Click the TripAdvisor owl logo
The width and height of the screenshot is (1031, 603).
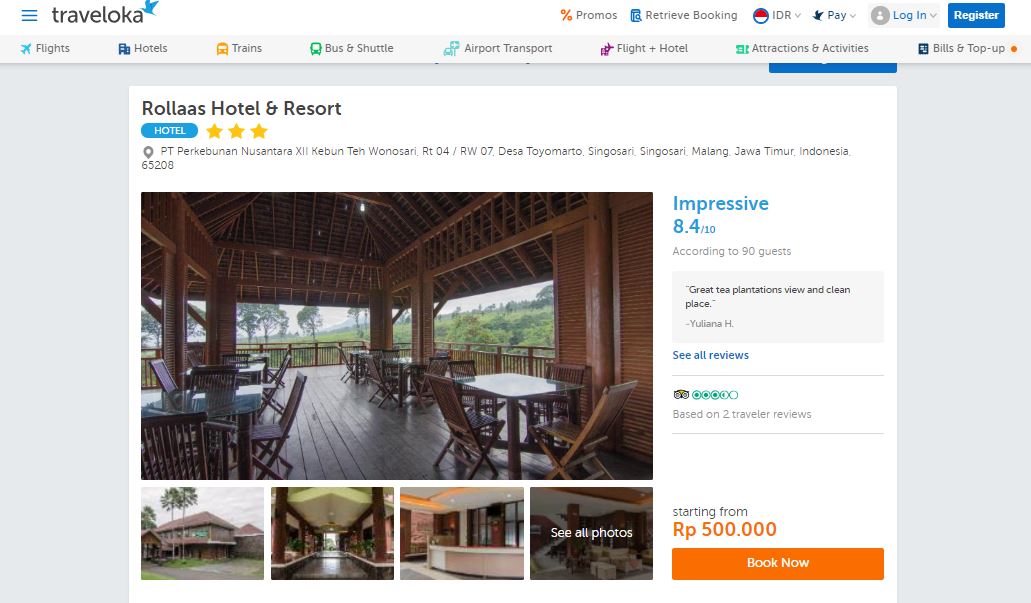(681, 395)
